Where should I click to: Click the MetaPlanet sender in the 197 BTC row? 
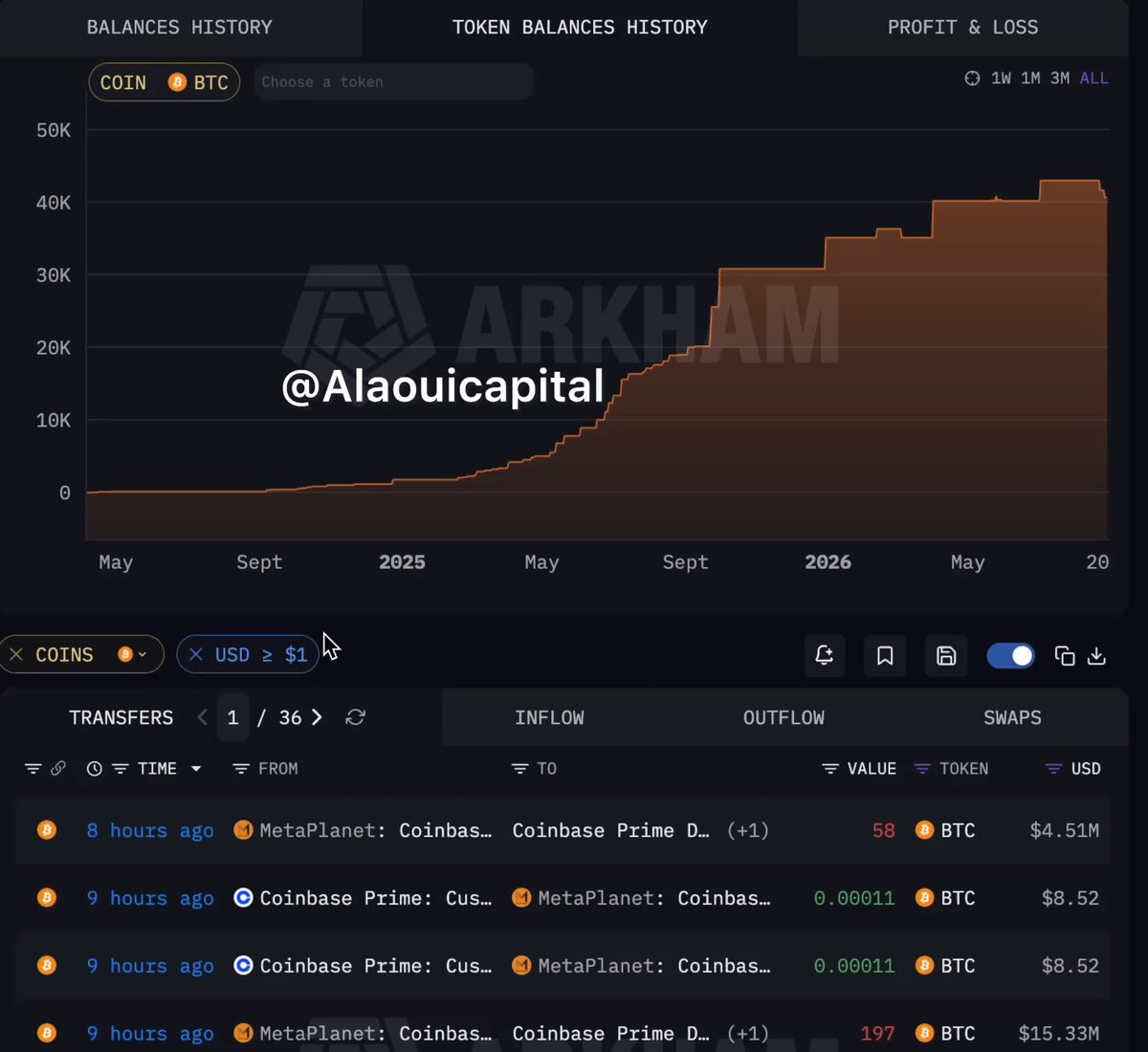click(363, 1034)
